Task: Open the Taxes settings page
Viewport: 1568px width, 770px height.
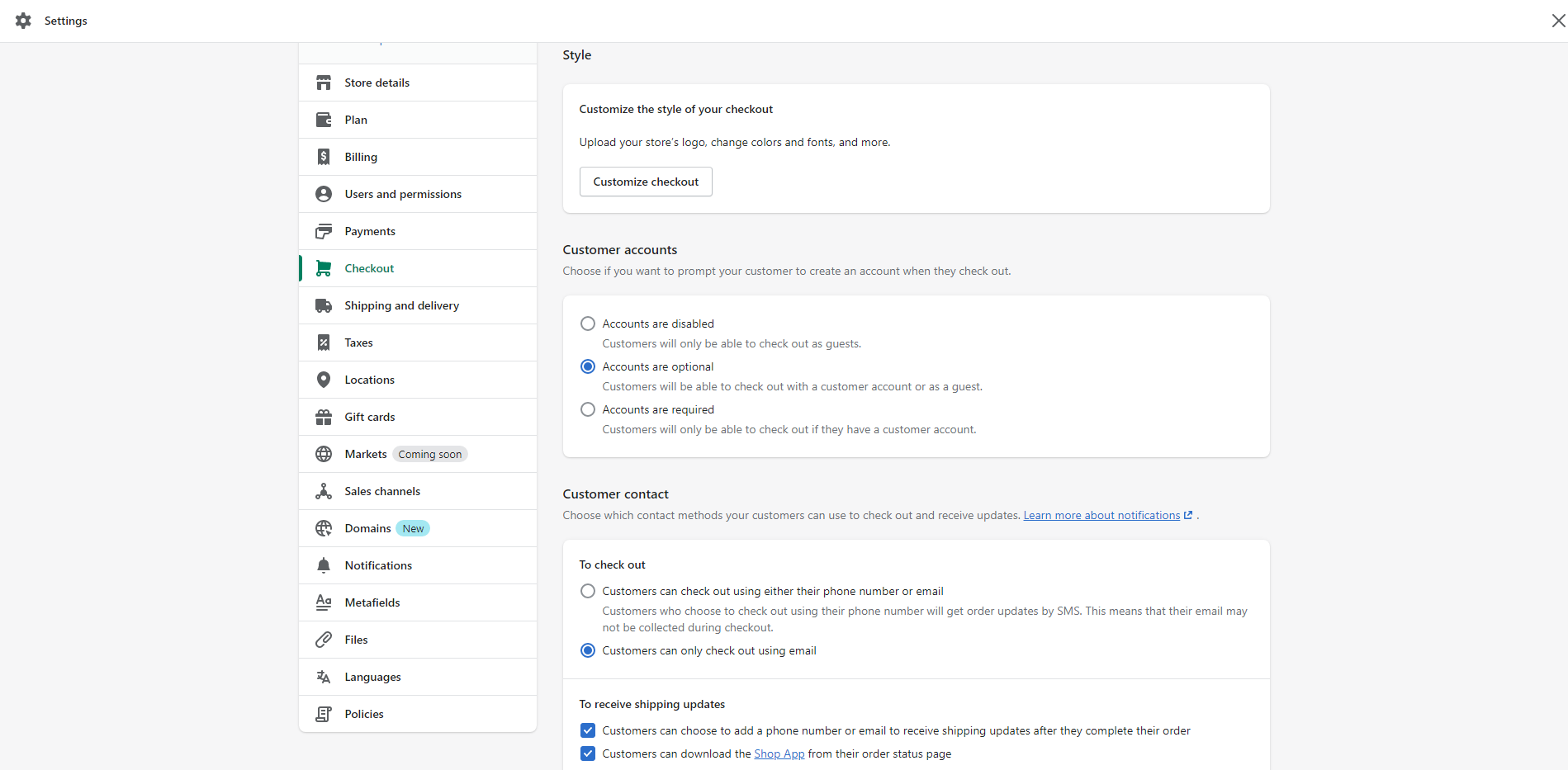Action: 358,342
